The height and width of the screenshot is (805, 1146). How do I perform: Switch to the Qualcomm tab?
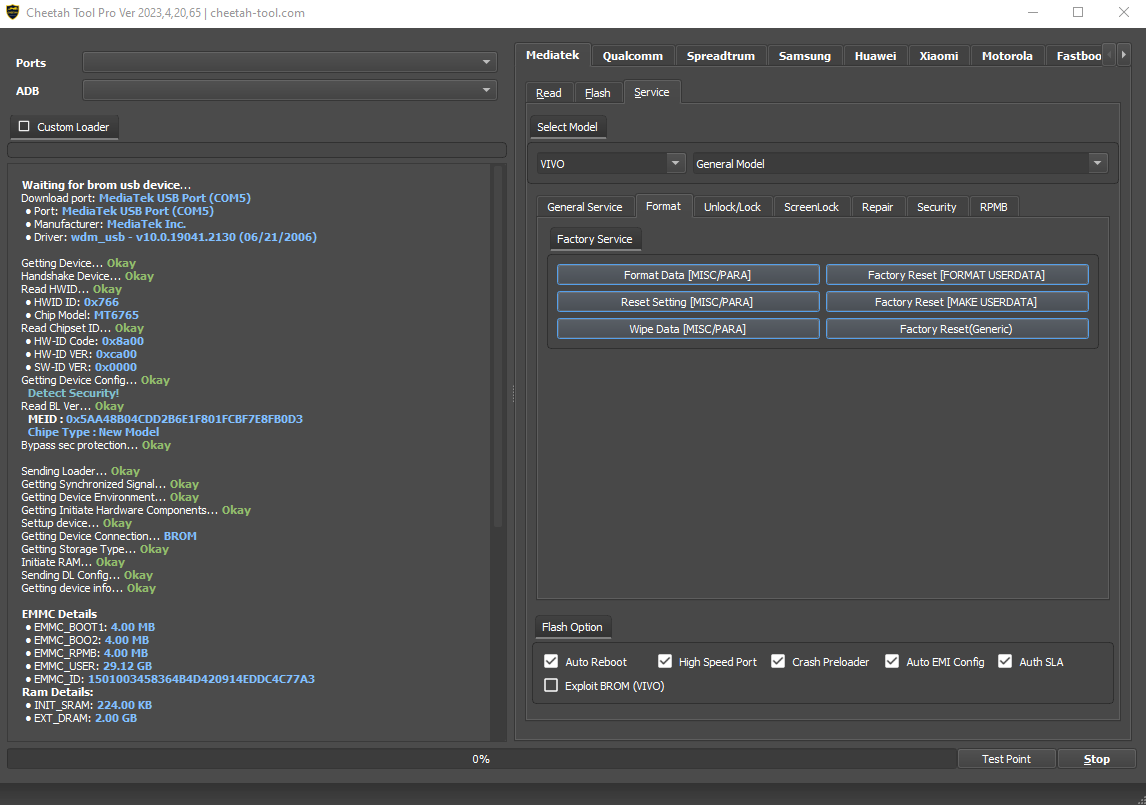pyautogui.click(x=632, y=56)
